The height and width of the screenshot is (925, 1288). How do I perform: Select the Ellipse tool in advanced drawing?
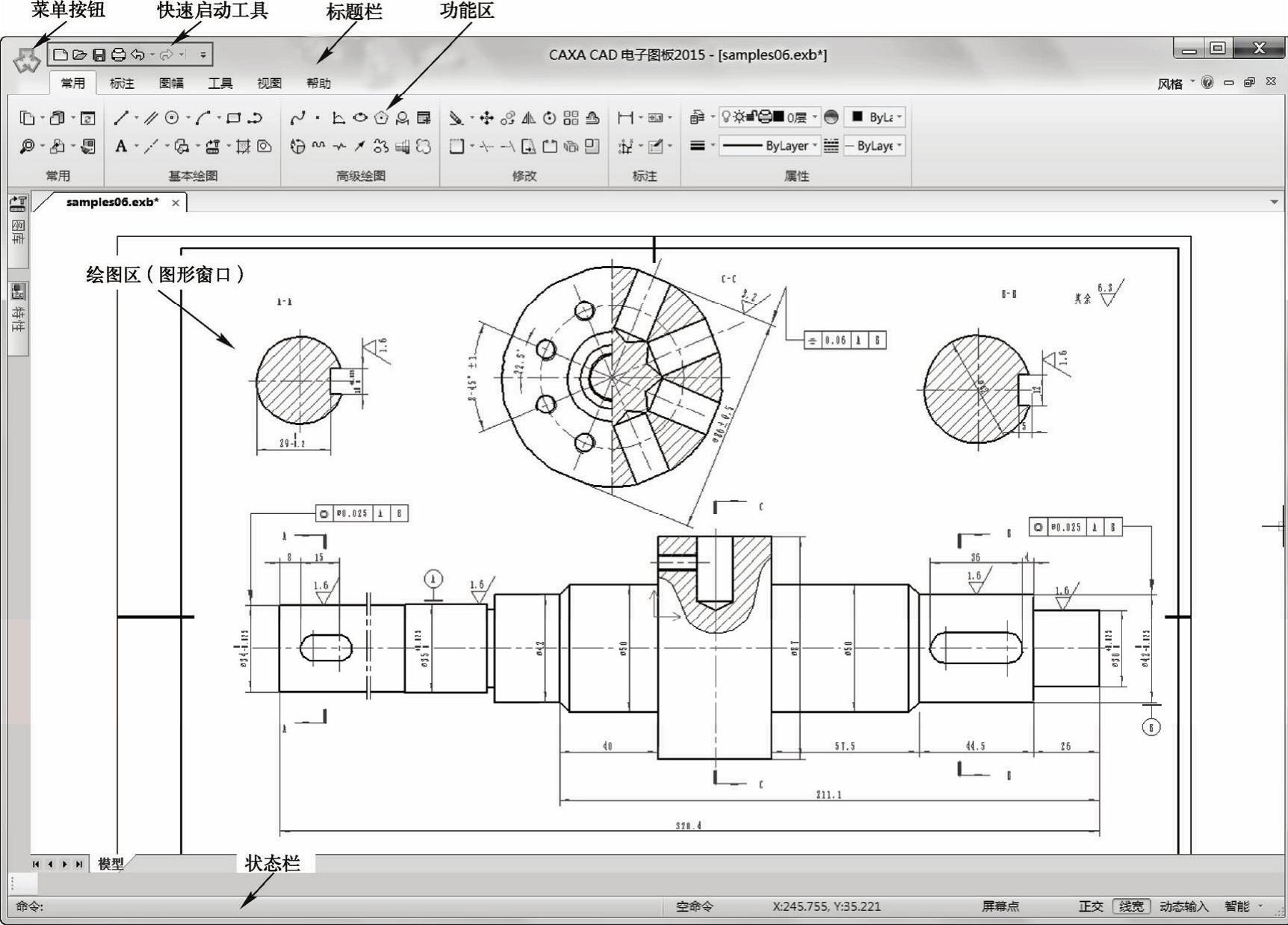[x=360, y=118]
